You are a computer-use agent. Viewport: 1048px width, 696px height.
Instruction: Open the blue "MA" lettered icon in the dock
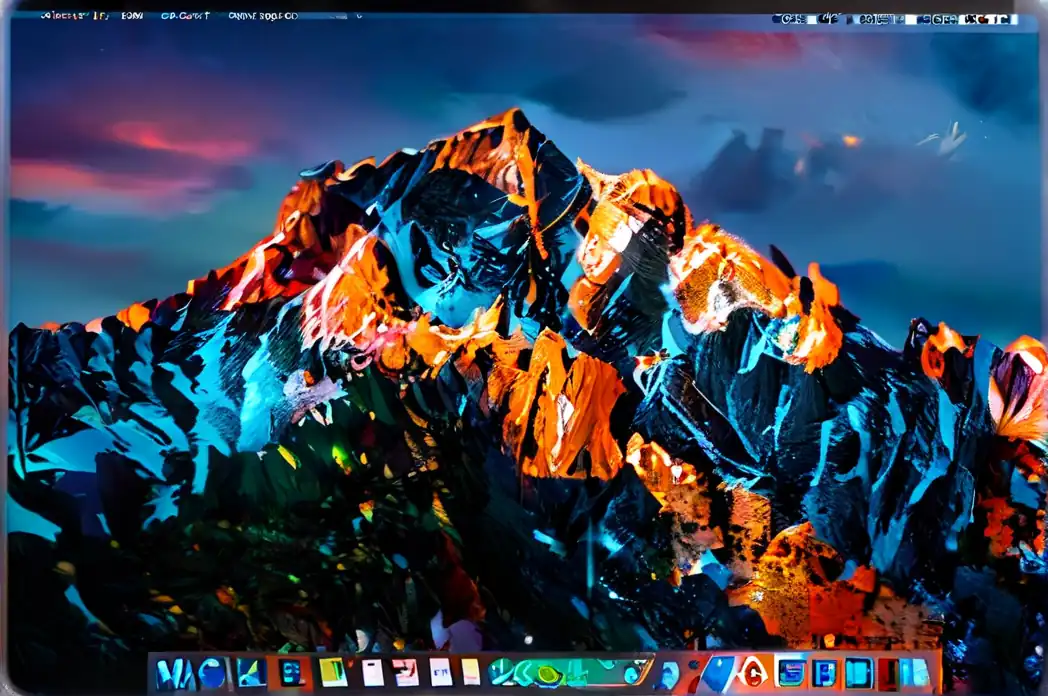coord(175,673)
